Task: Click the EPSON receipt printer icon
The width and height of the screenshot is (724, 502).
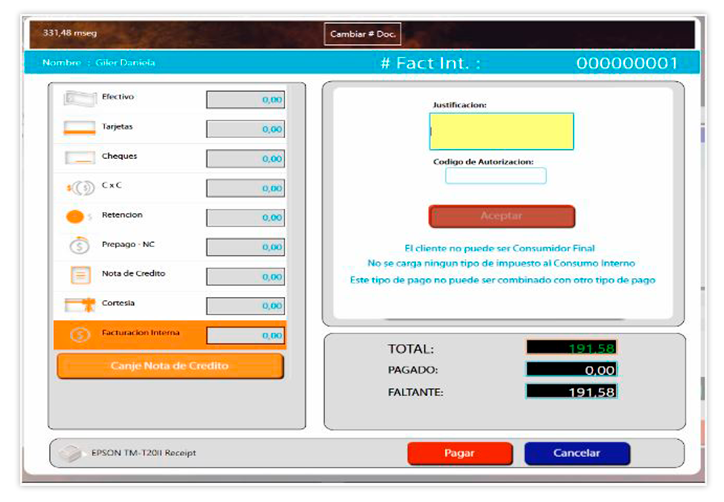Action: 70,453
